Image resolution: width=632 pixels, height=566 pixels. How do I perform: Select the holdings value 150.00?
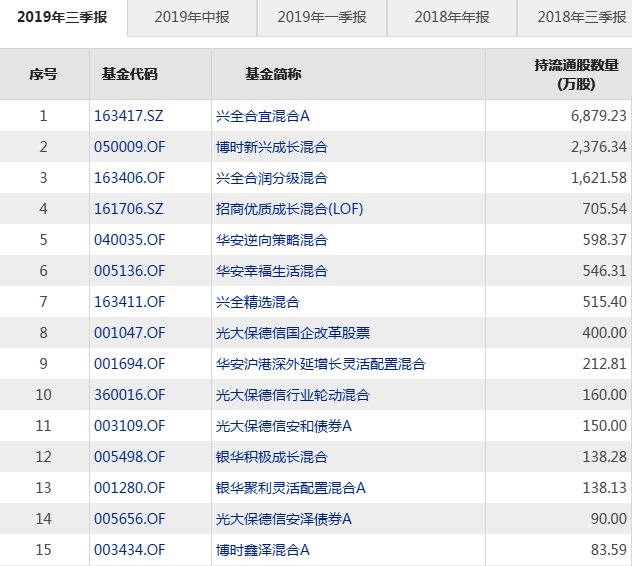605,426
